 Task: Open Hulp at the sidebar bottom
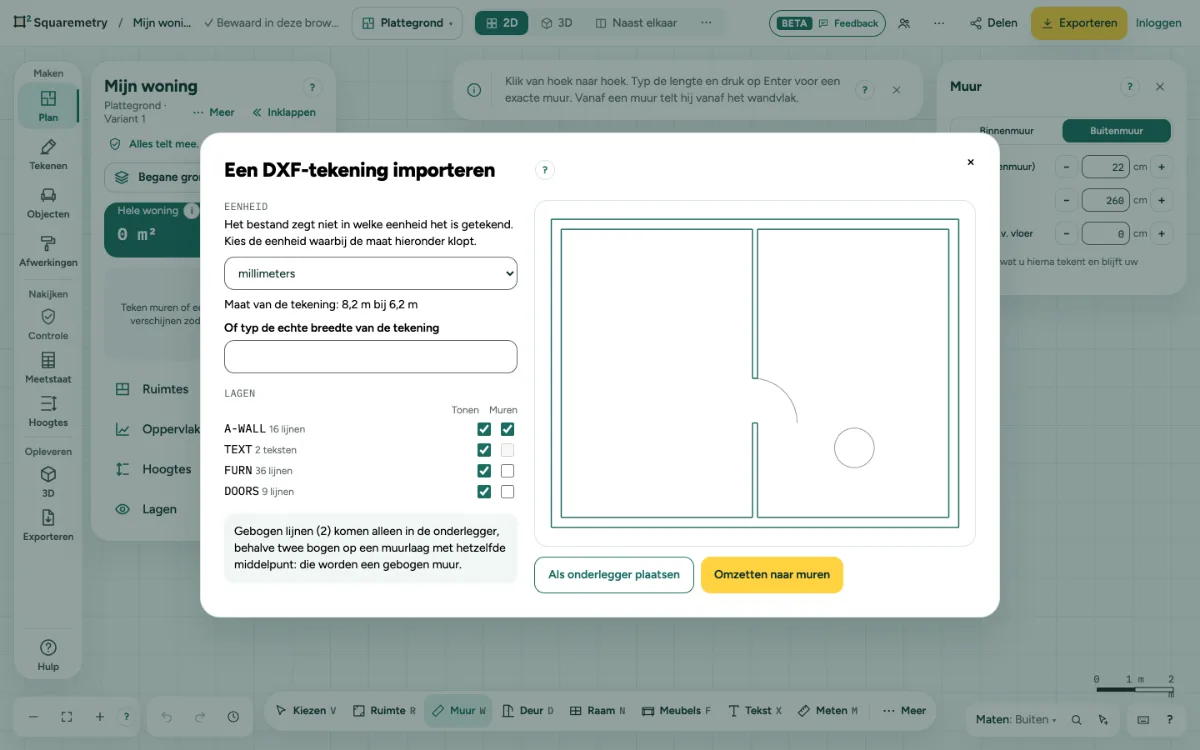pyautogui.click(x=48, y=655)
